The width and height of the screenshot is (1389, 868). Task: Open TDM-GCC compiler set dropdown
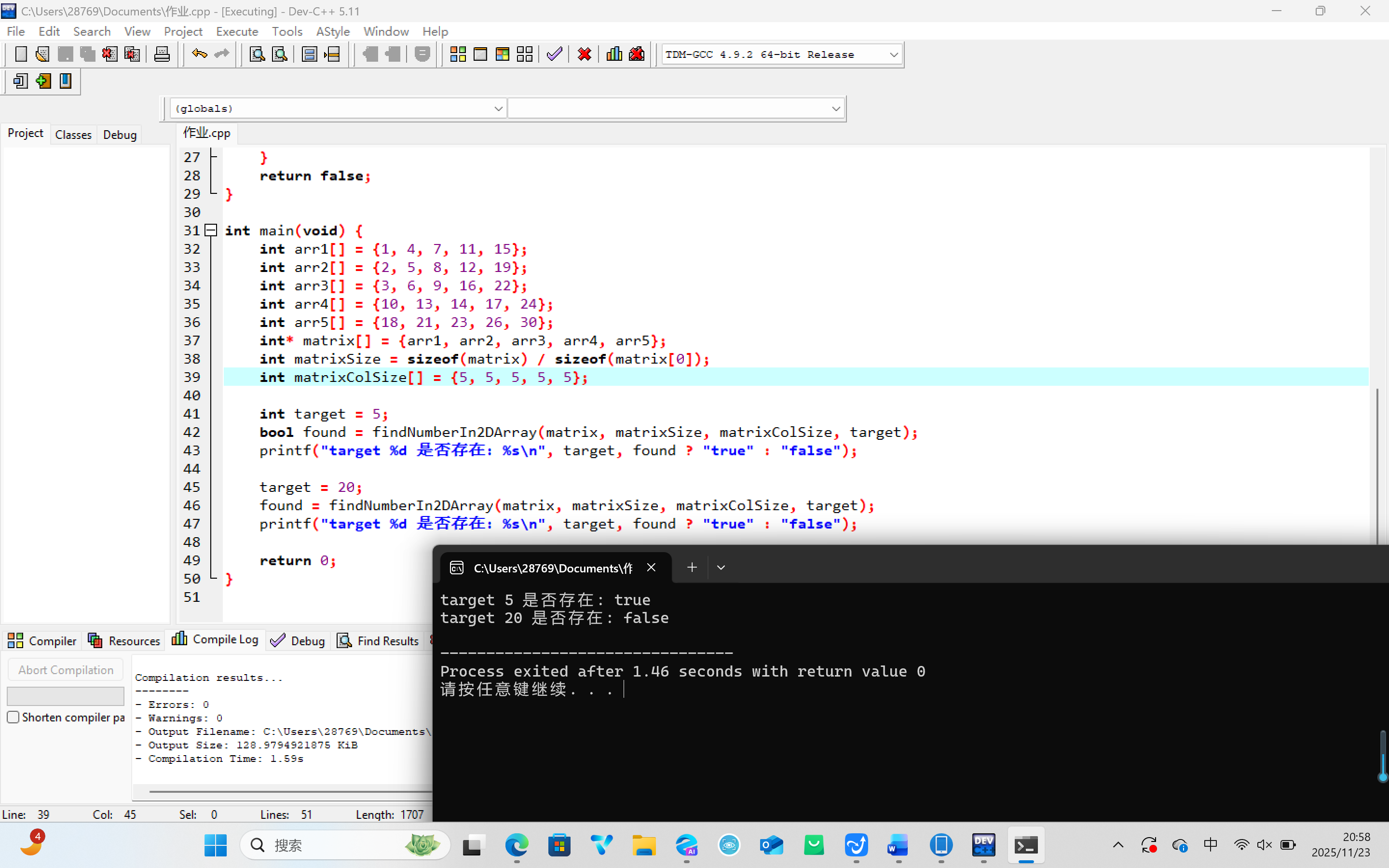(x=893, y=54)
